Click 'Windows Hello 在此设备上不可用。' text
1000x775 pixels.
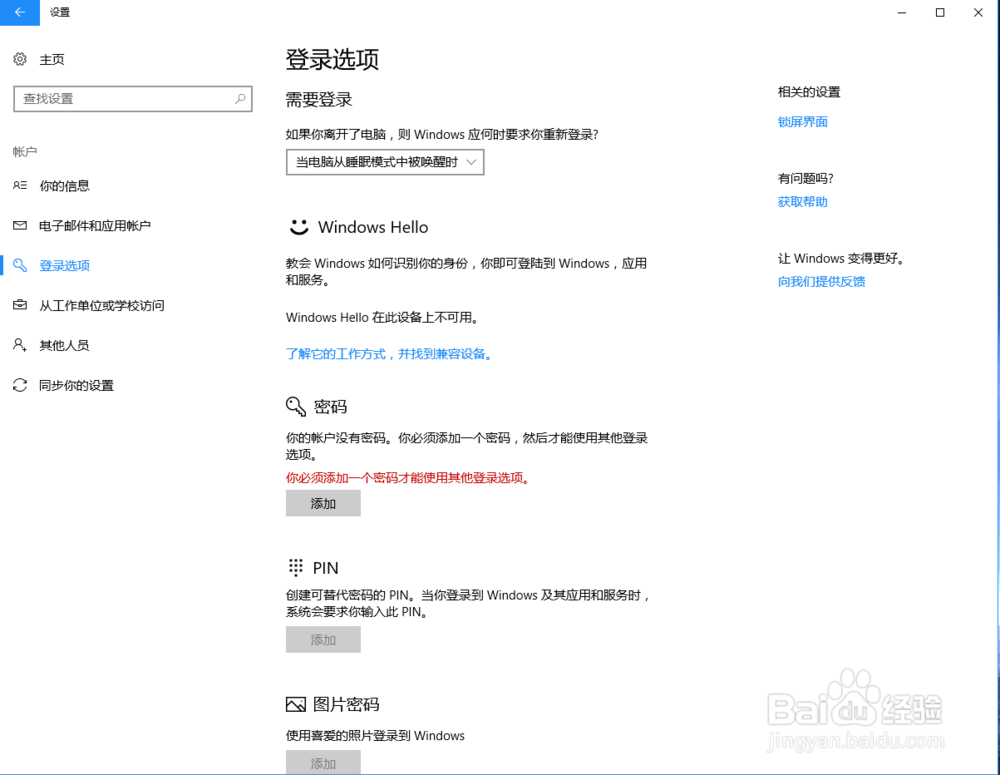382,317
